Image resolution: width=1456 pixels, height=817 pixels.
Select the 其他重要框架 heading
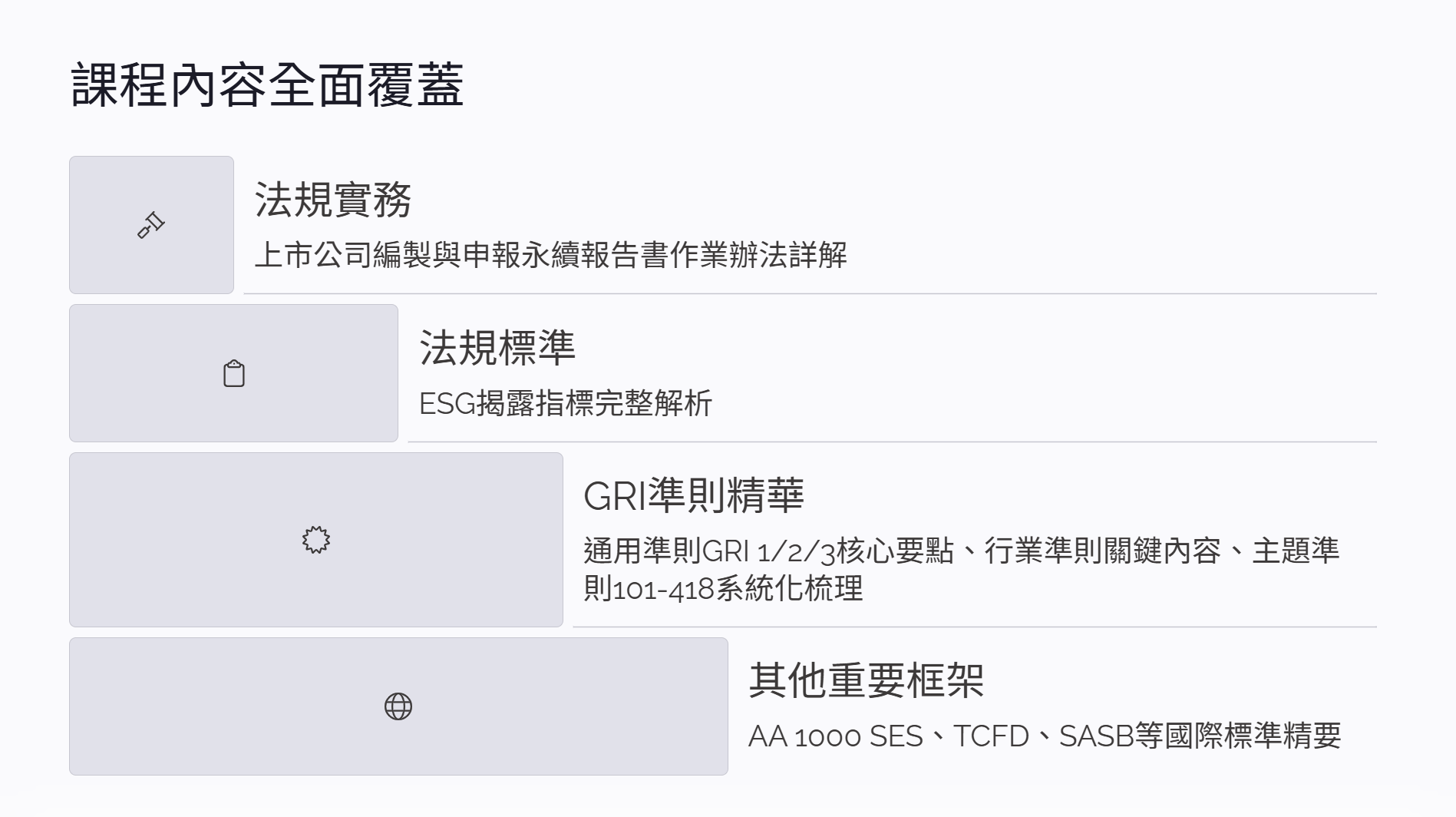[866, 680]
